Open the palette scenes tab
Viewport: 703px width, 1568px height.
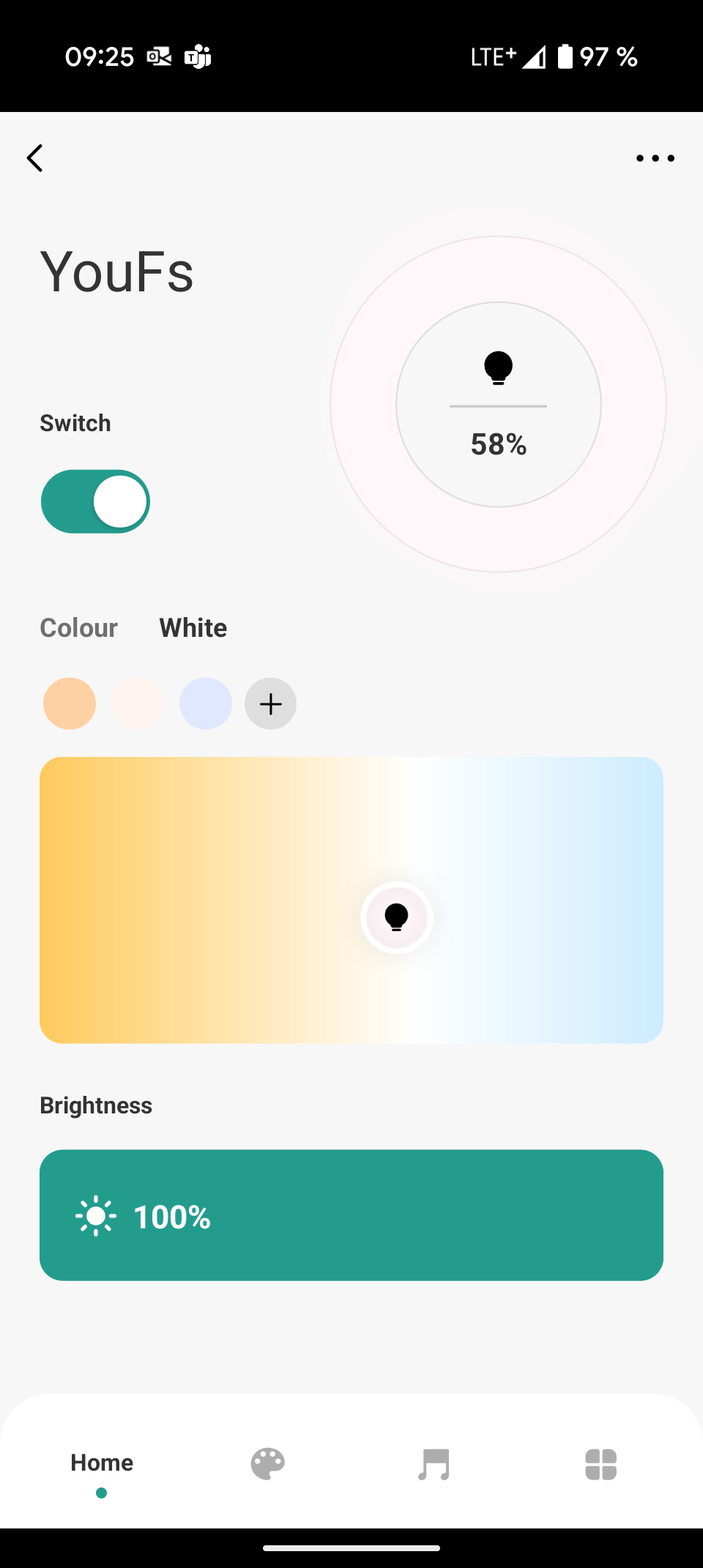click(268, 1464)
